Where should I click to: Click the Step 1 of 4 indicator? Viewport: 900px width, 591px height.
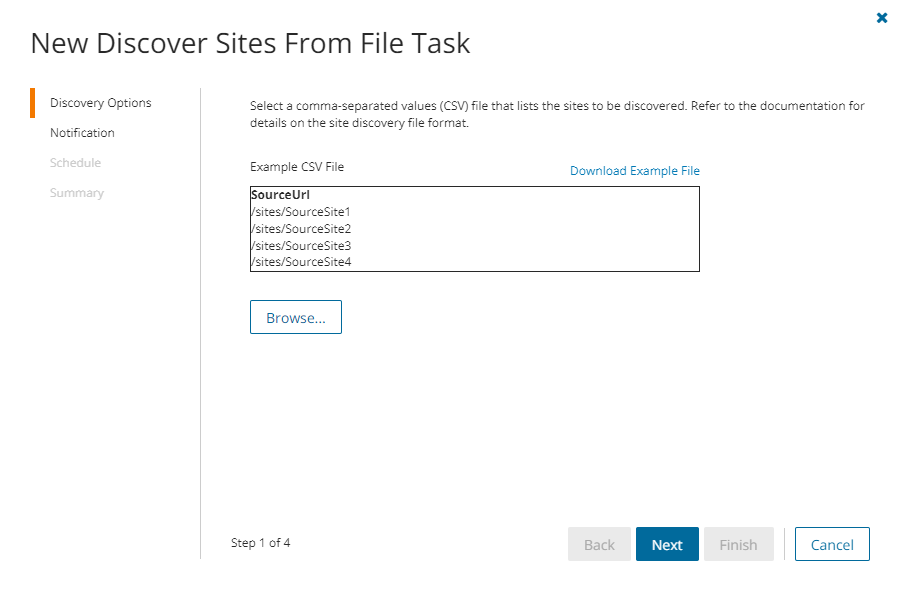[261, 543]
